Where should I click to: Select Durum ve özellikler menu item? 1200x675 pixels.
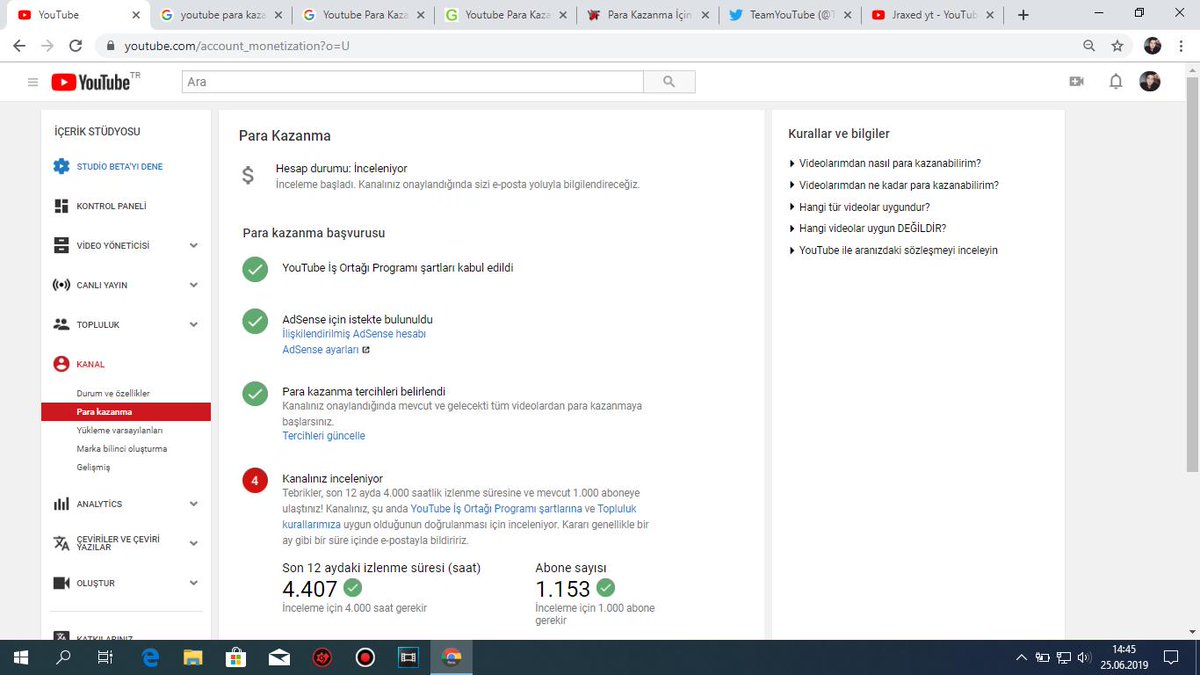[113, 393]
